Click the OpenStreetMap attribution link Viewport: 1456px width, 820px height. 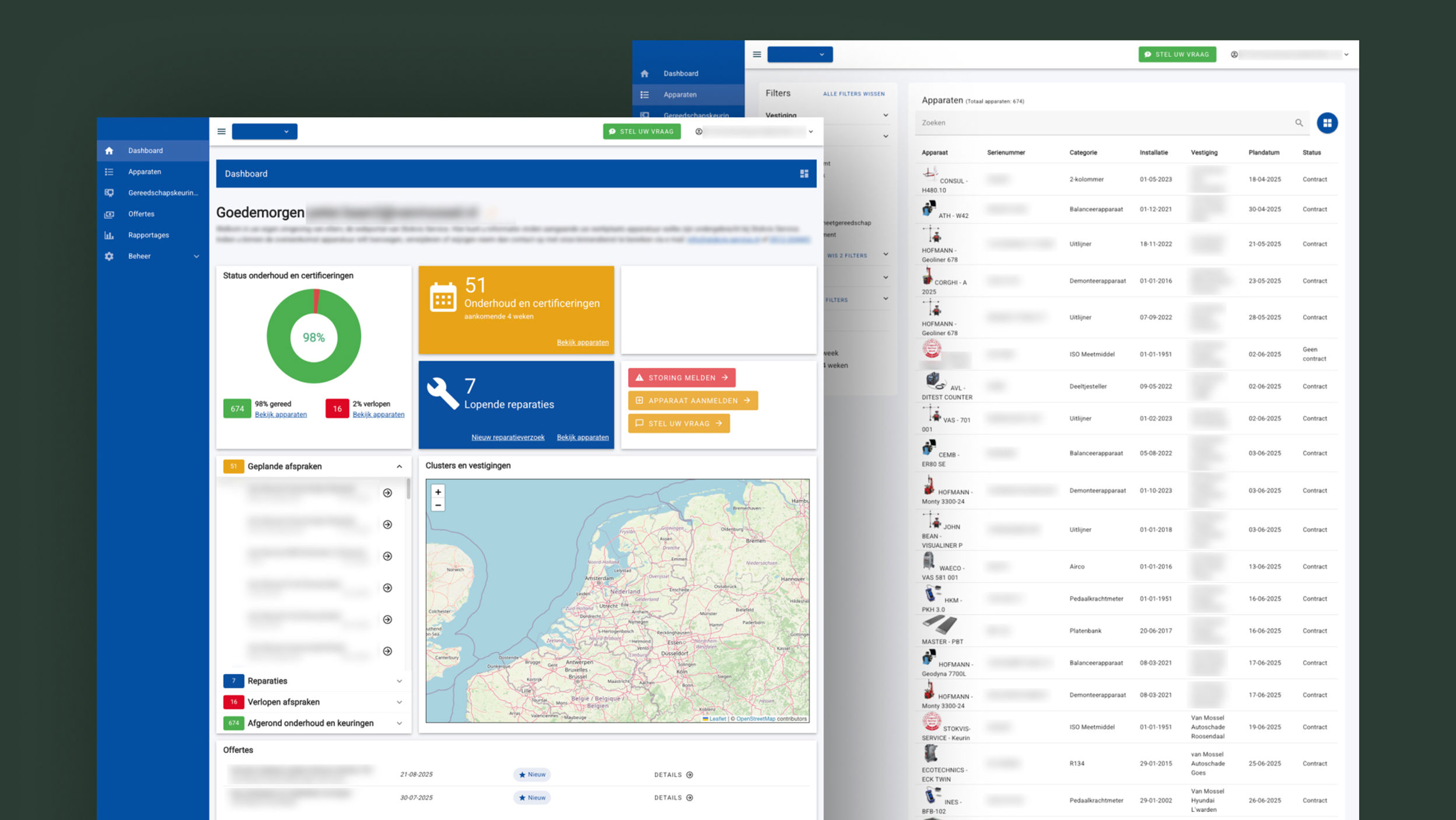click(755, 719)
